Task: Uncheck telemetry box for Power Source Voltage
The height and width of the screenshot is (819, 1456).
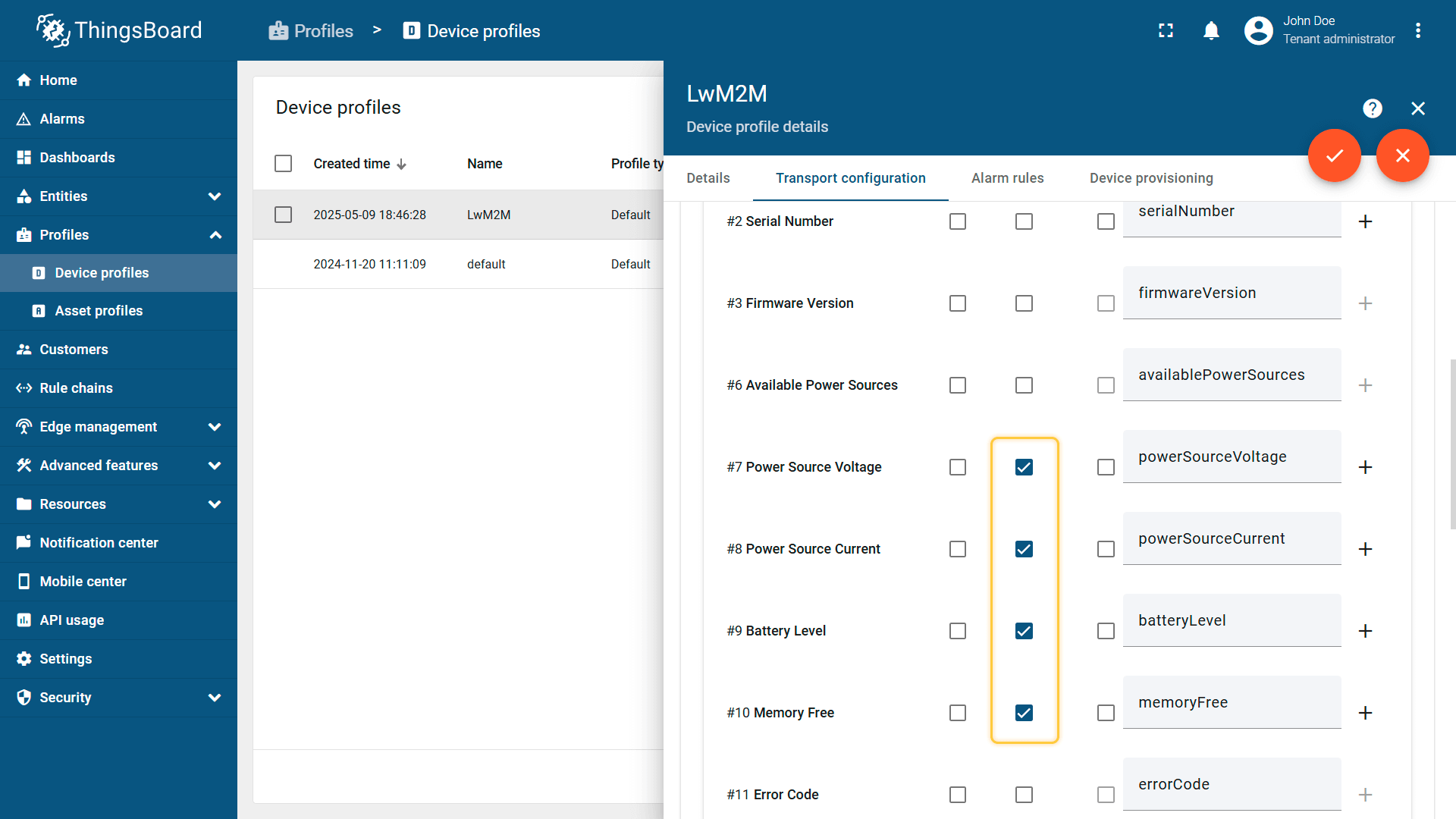Action: click(1024, 467)
